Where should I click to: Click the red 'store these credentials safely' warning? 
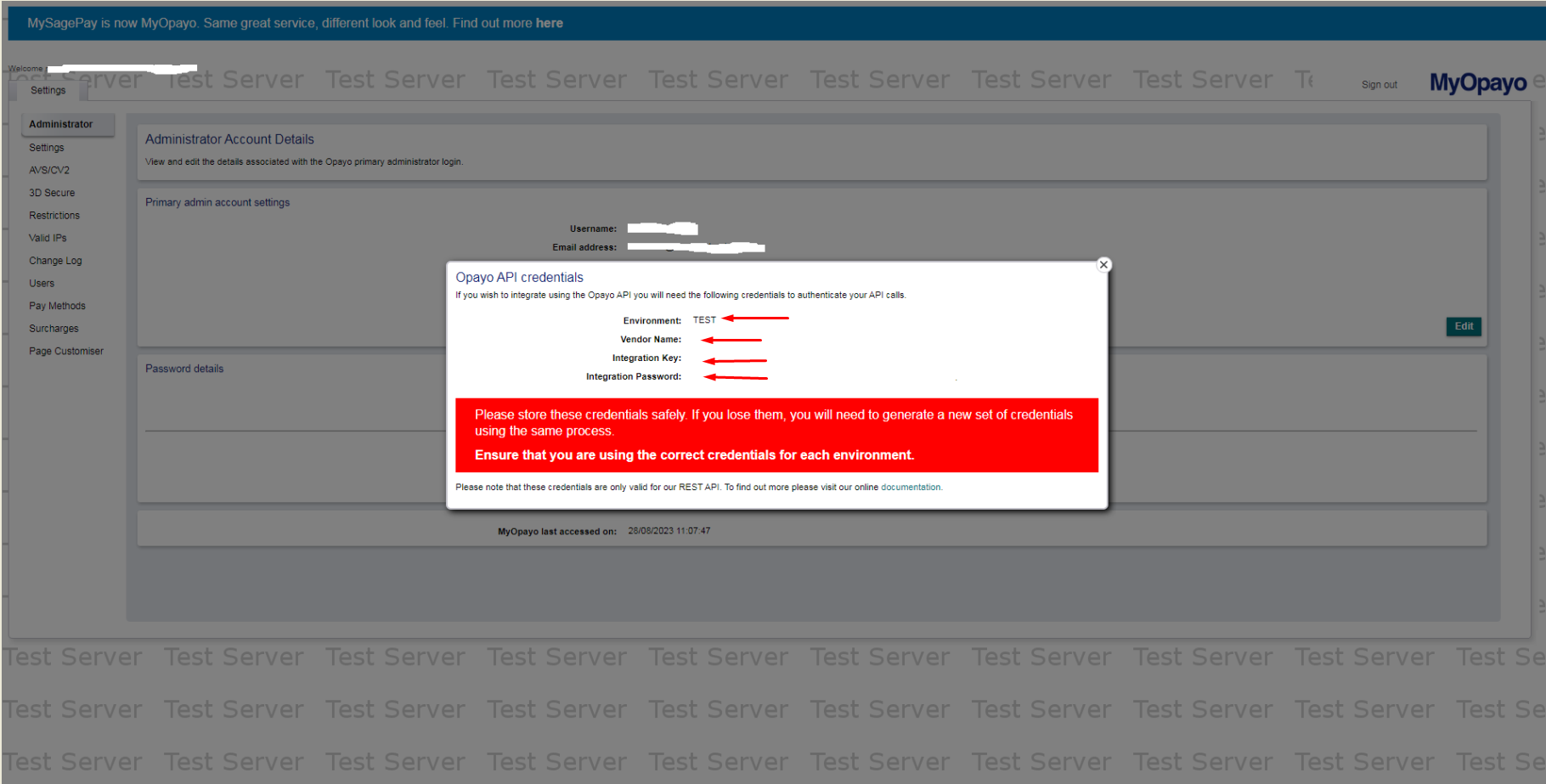point(776,435)
